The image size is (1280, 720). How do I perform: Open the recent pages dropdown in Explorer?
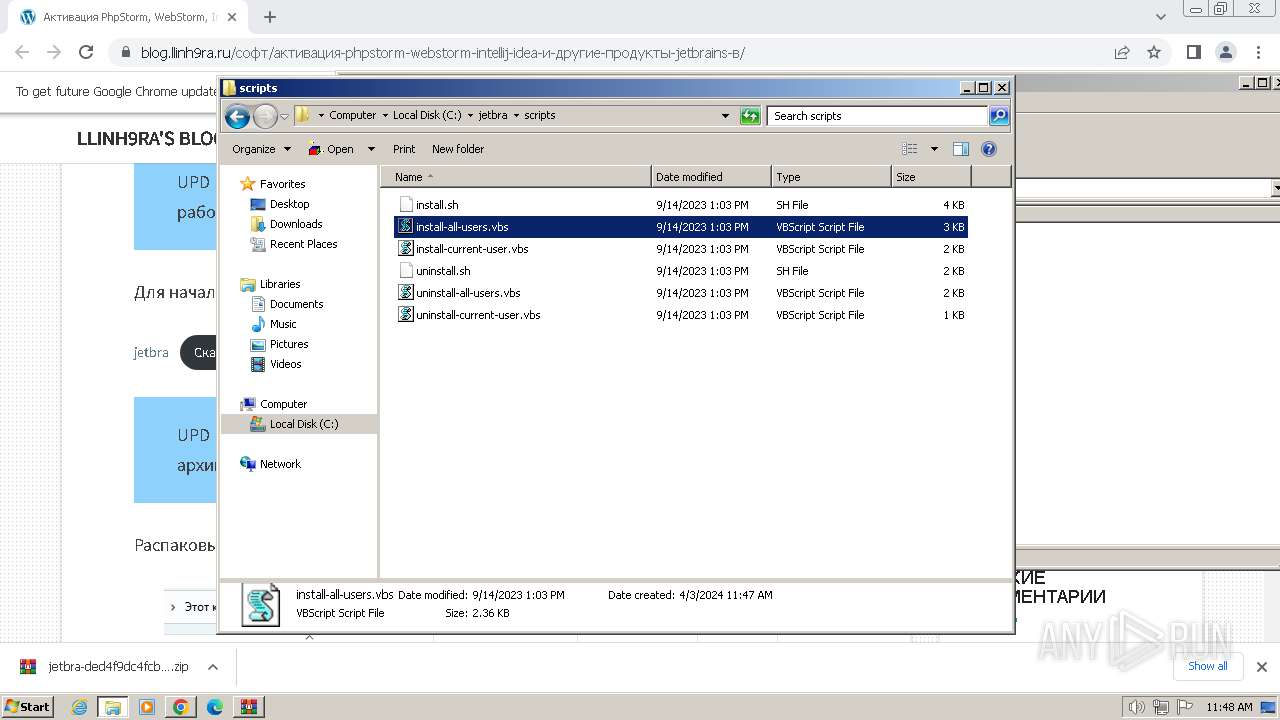[x=284, y=116]
